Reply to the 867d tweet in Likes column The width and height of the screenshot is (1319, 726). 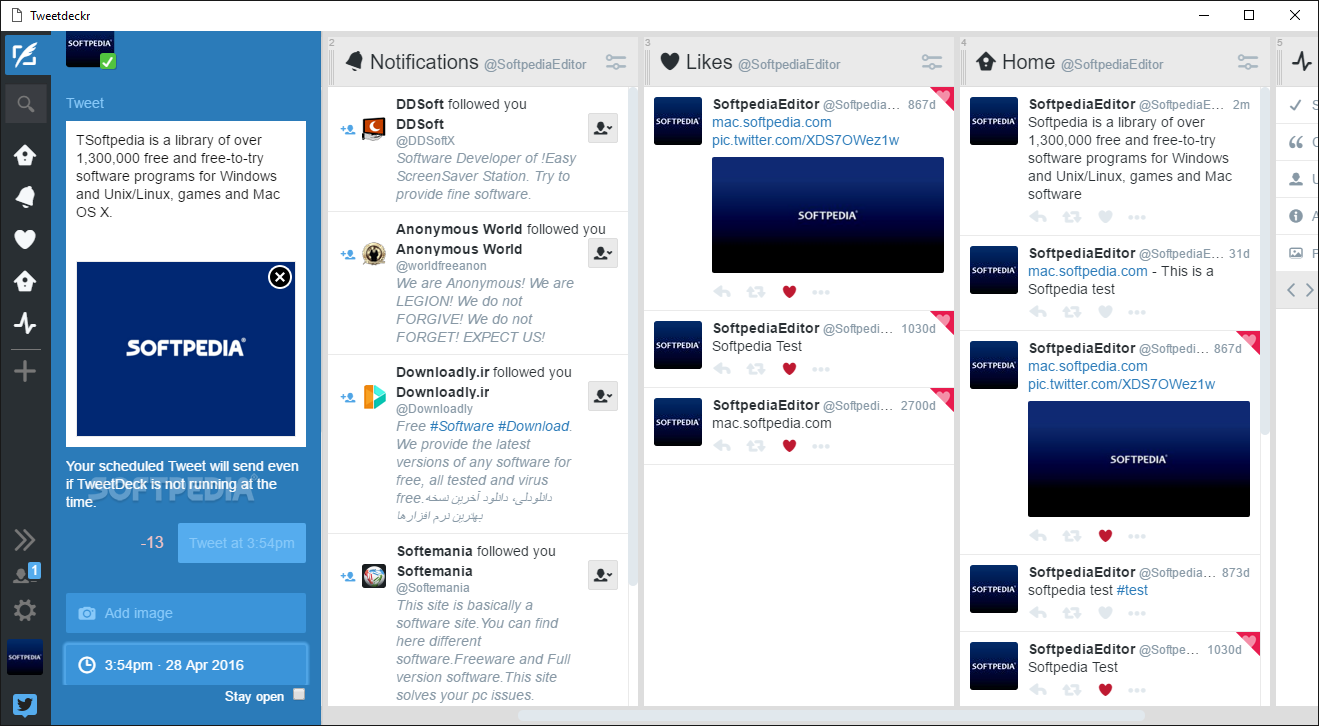point(722,292)
